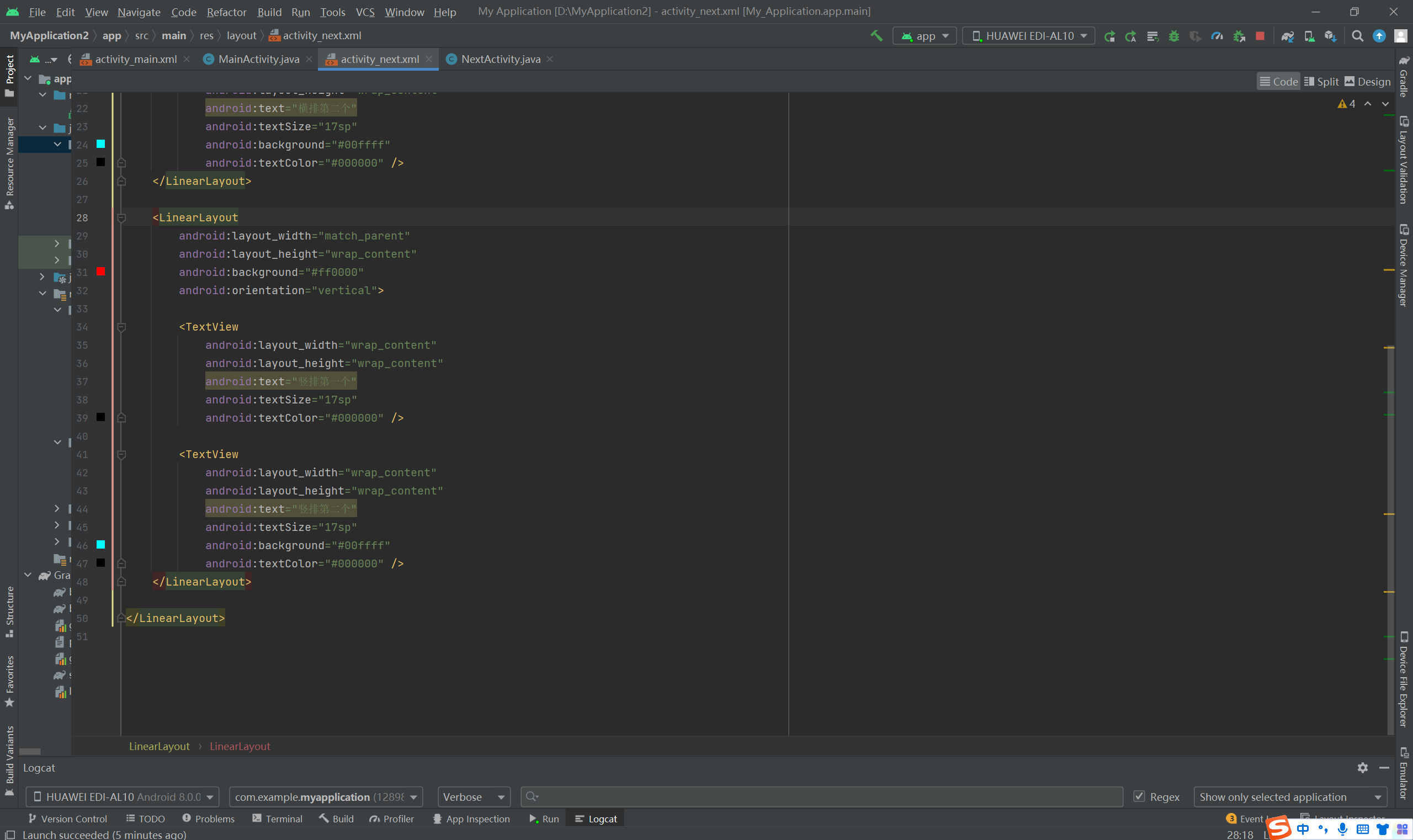Open the HUAWEI EDI-AL10 device dropdown in toolbar
The height and width of the screenshot is (840, 1413).
point(1028,36)
